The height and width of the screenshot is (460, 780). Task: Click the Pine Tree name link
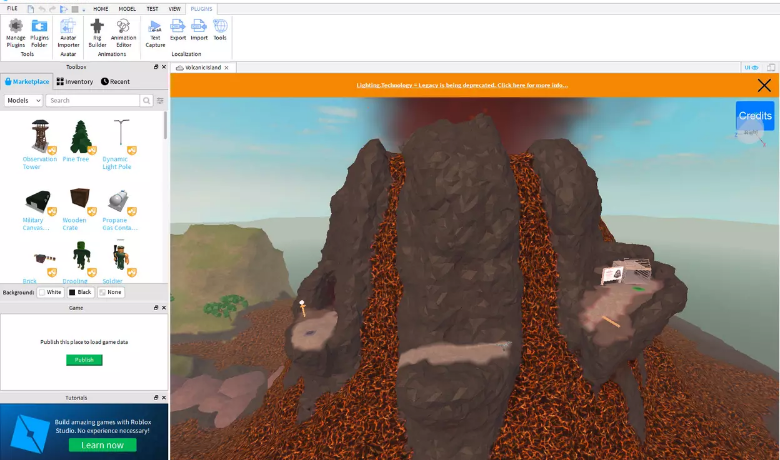click(x=76, y=159)
